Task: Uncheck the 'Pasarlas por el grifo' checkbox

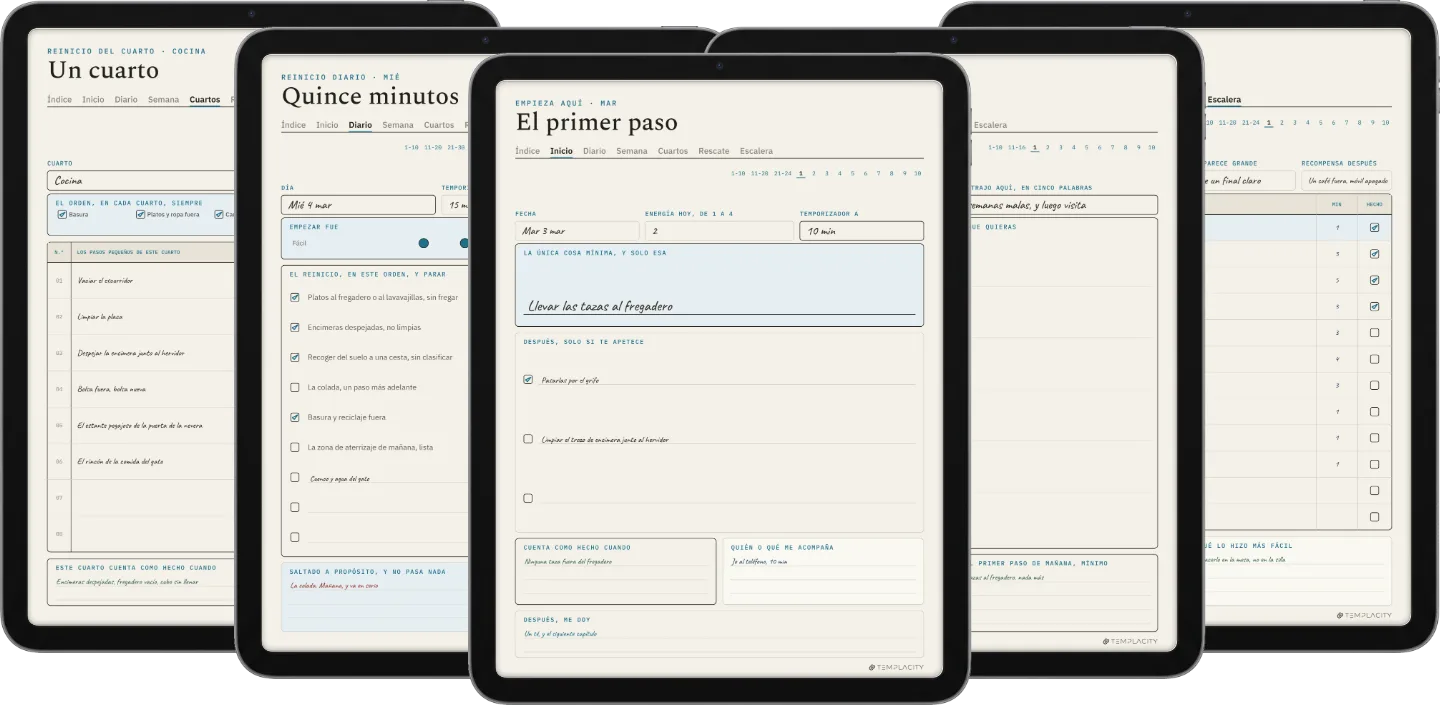Action: click(528, 379)
